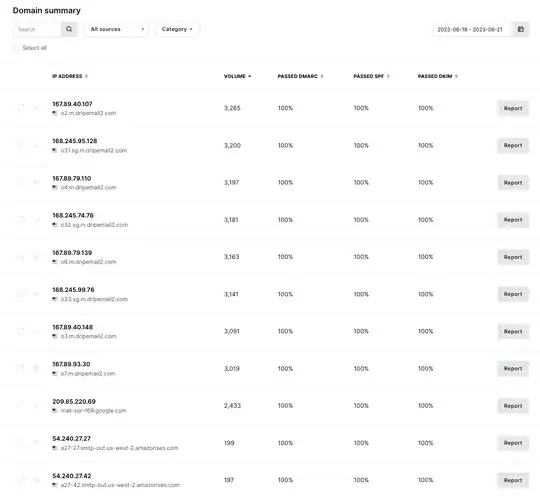
Task: Select IP address 167.89.79.110
Action: coord(72,178)
